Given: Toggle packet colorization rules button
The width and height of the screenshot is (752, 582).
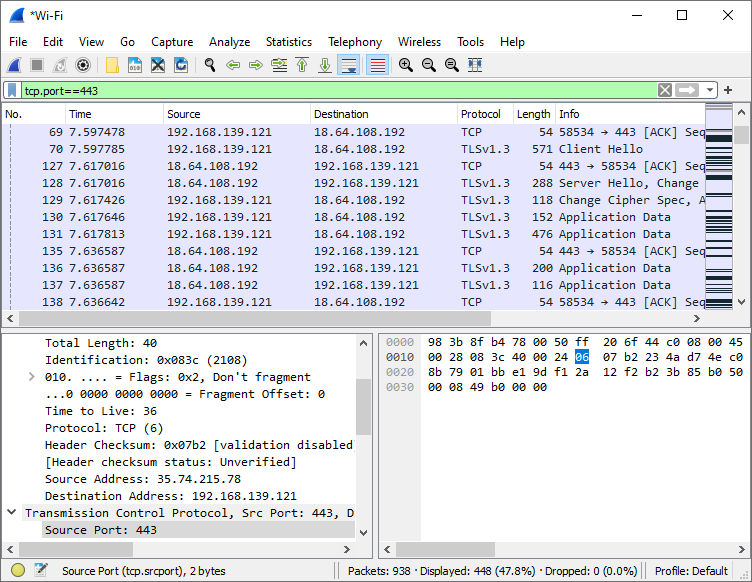Looking at the screenshot, I should click(x=378, y=65).
